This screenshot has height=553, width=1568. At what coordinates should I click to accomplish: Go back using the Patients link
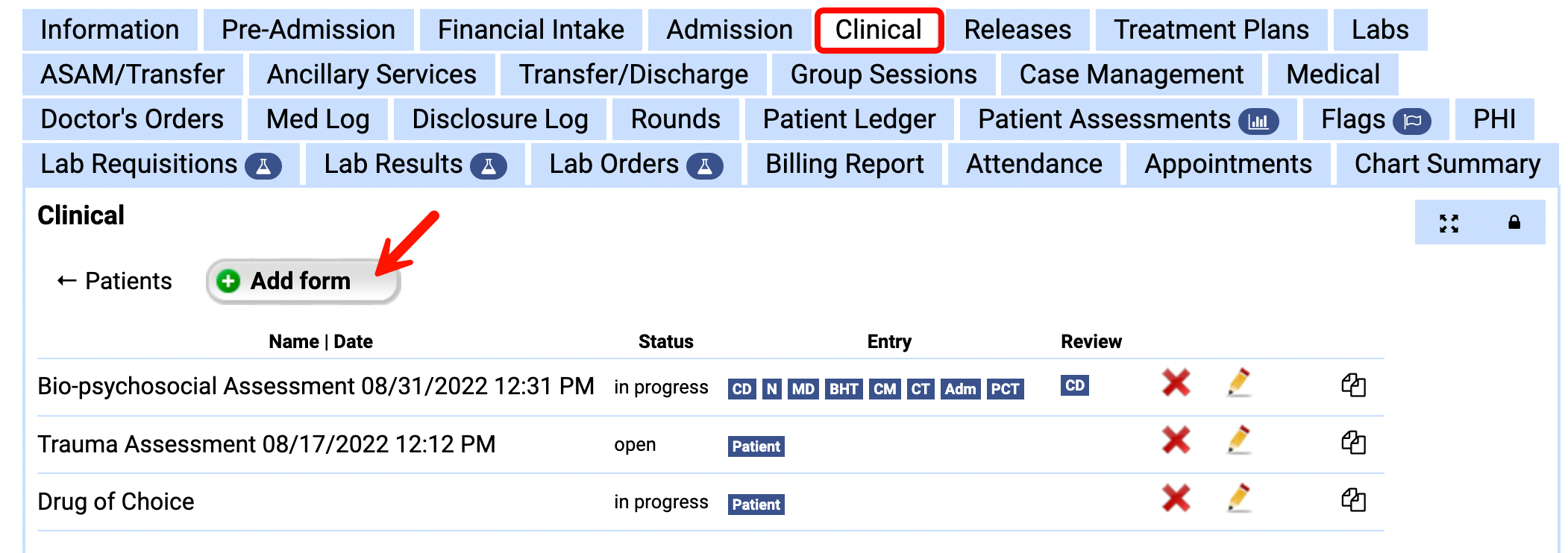[x=113, y=281]
